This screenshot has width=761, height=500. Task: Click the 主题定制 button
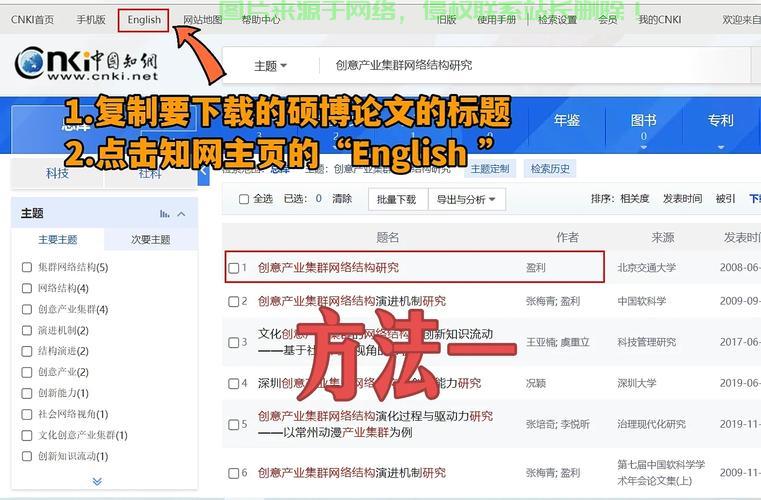point(490,168)
